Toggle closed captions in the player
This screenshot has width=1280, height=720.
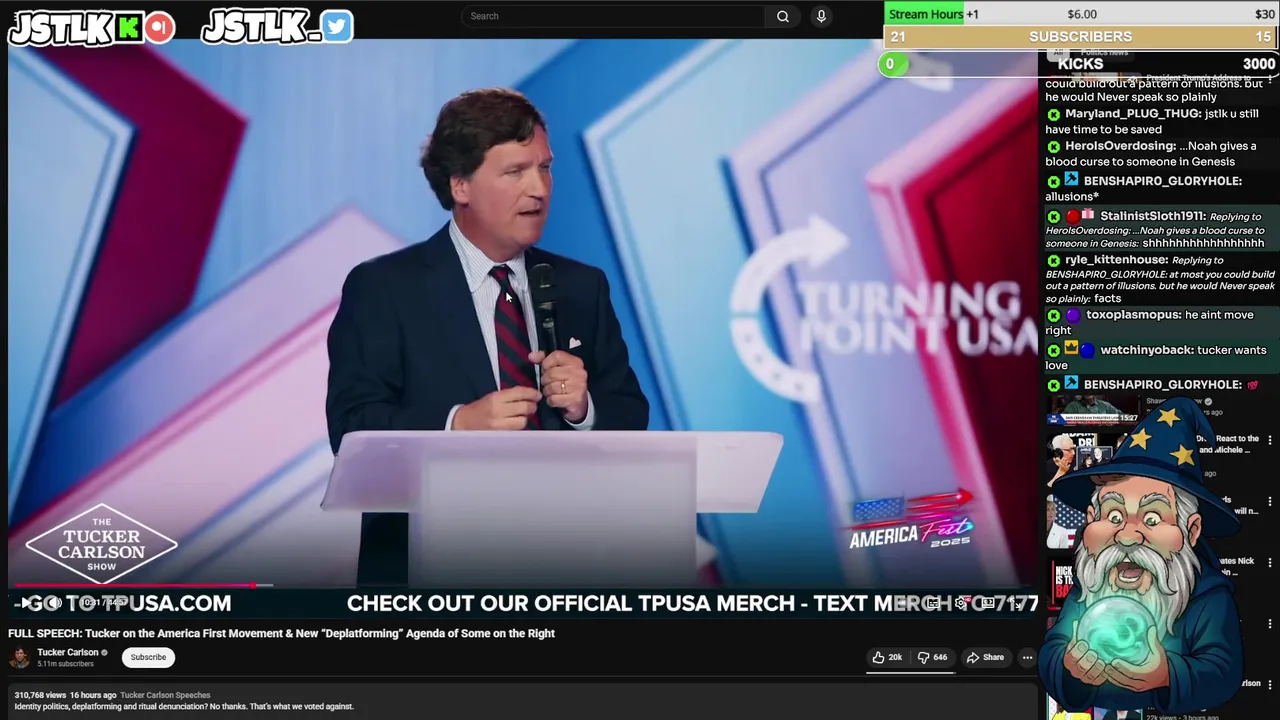[x=933, y=603]
